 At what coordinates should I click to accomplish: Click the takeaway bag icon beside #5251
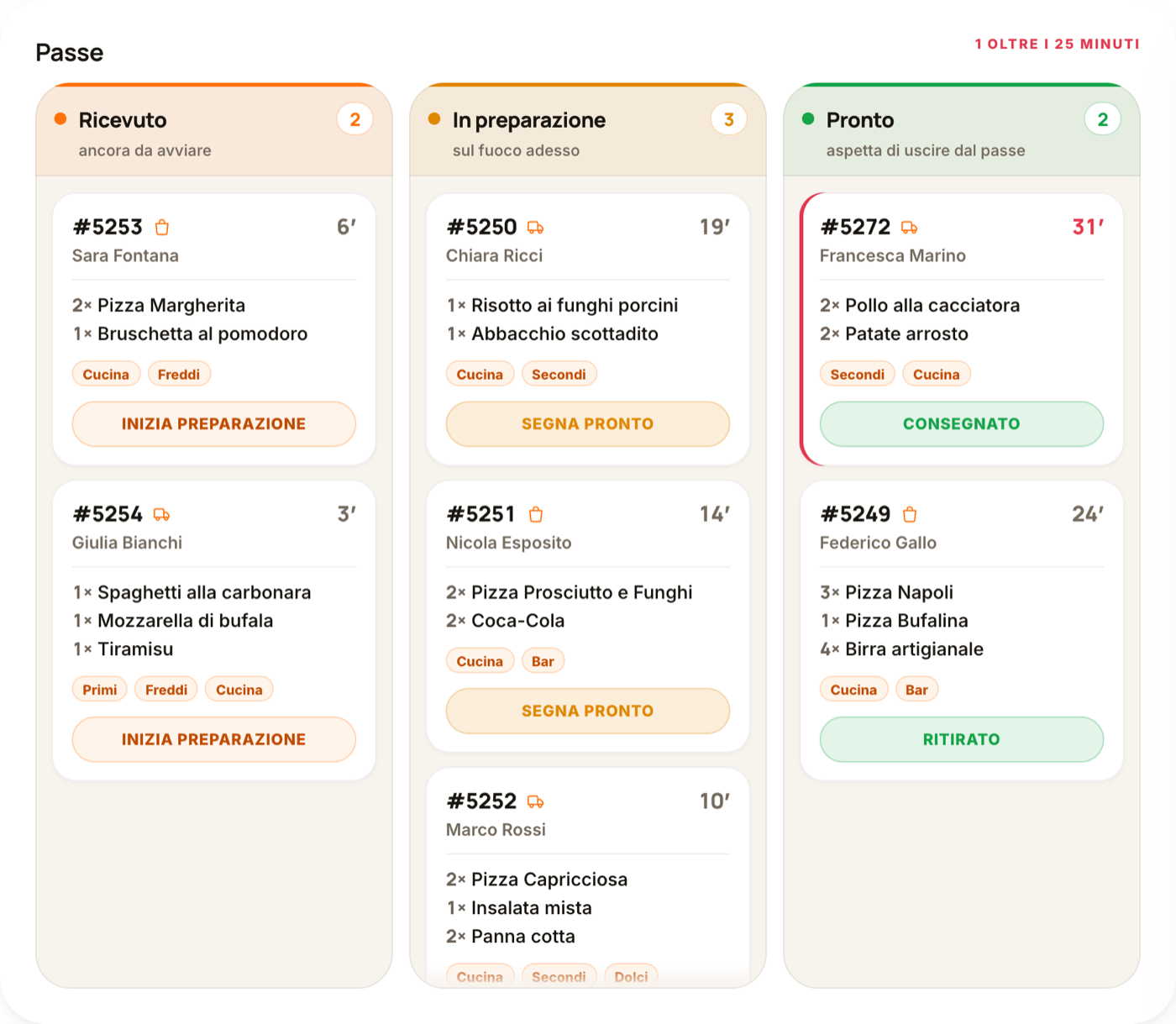[x=536, y=515]
